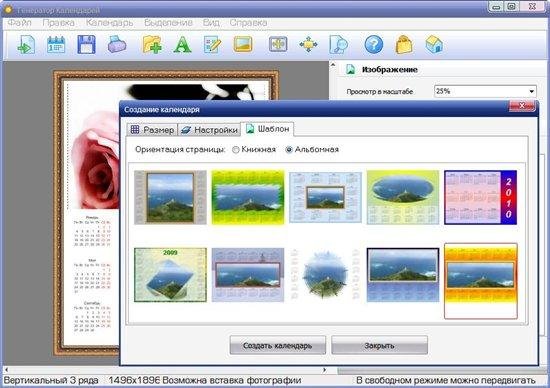Click the import file icon with green arrow
Viewport: 550px width, 388px height.
[26, 45]
